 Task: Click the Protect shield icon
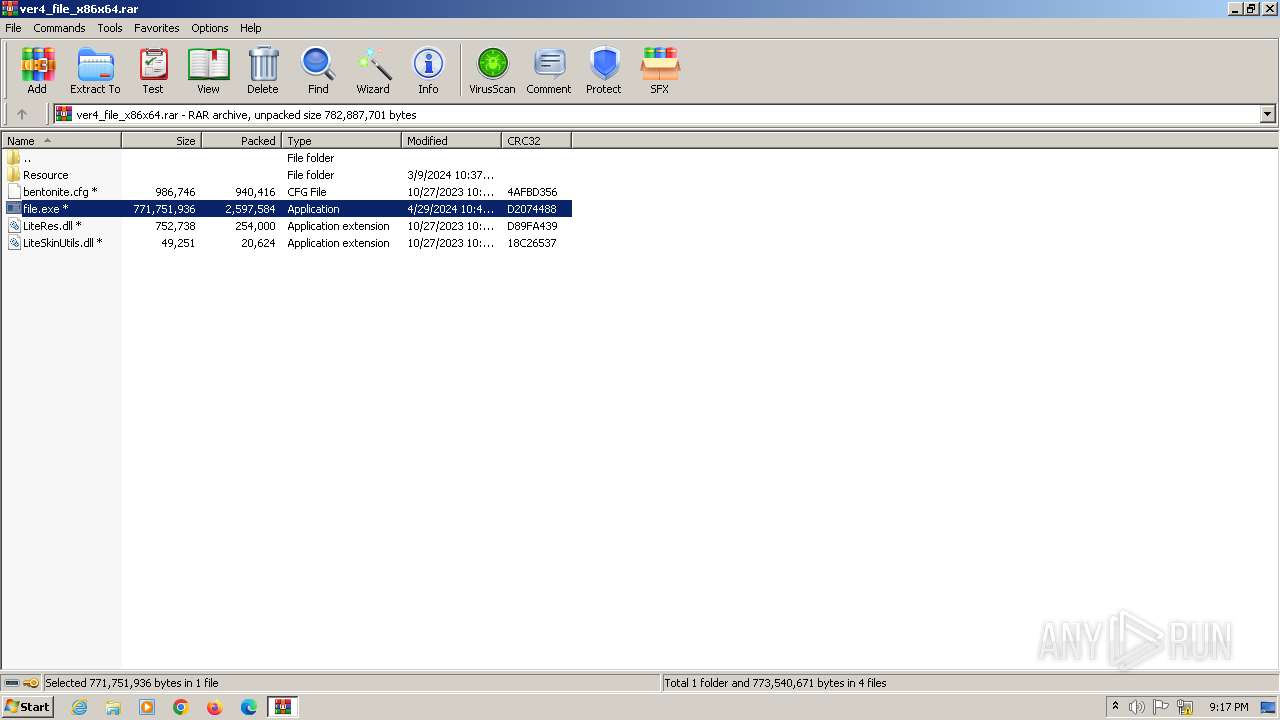pyautogui.click(x=604, y=70)
